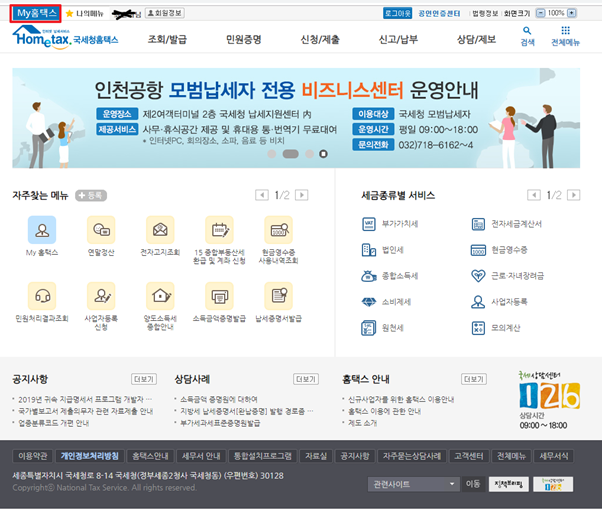Select the active second banner indicator
Screen dimensions: 602x517
pos(291,154)
